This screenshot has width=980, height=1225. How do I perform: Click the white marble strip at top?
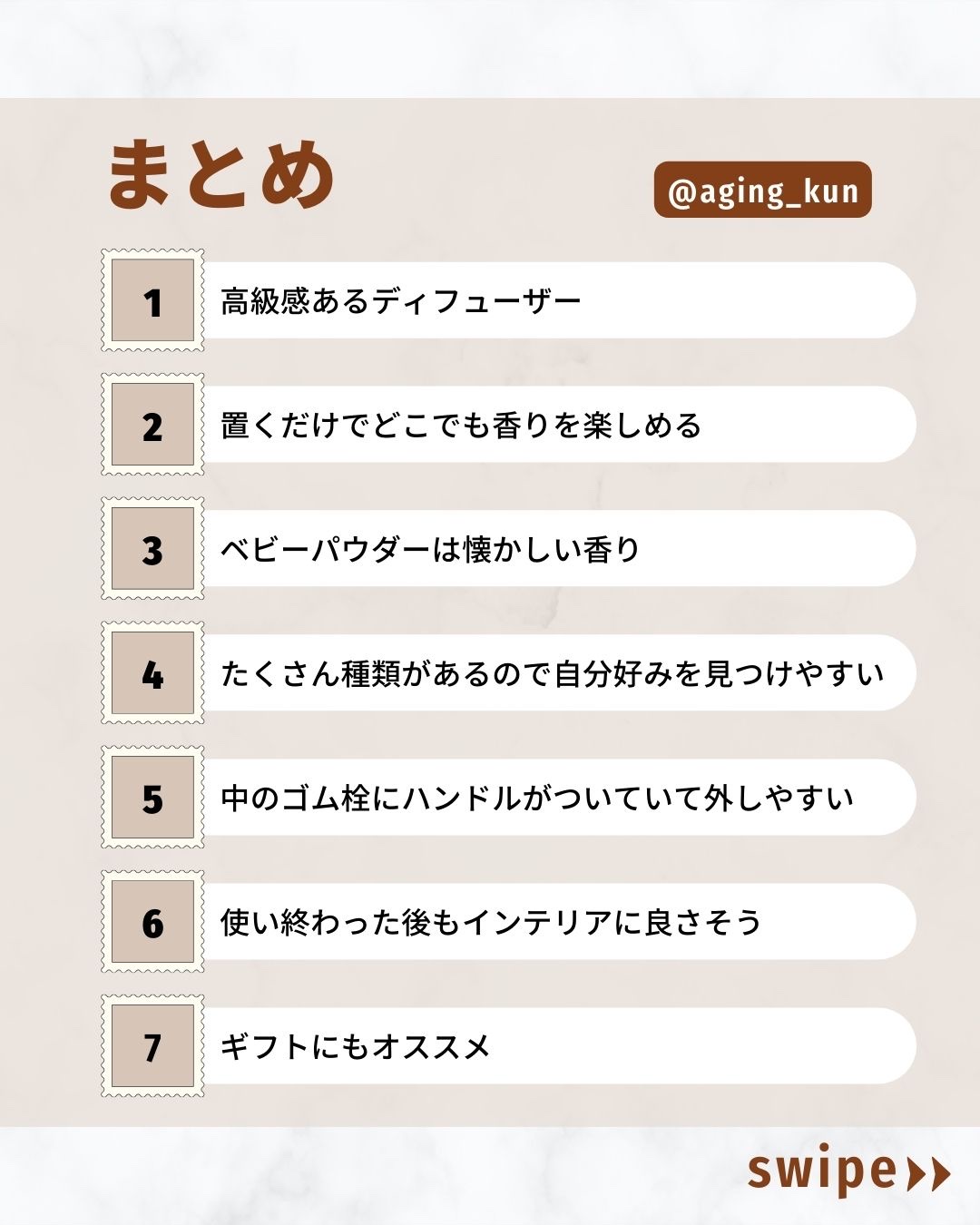490,47
